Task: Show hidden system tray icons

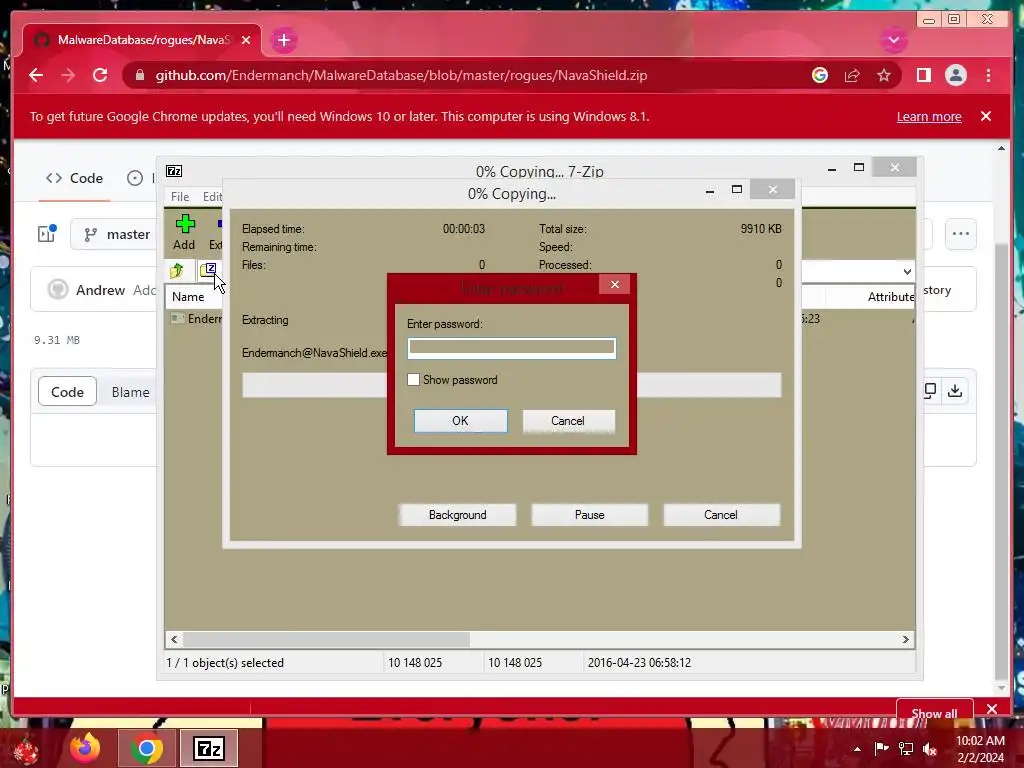Action: point(857,749)
